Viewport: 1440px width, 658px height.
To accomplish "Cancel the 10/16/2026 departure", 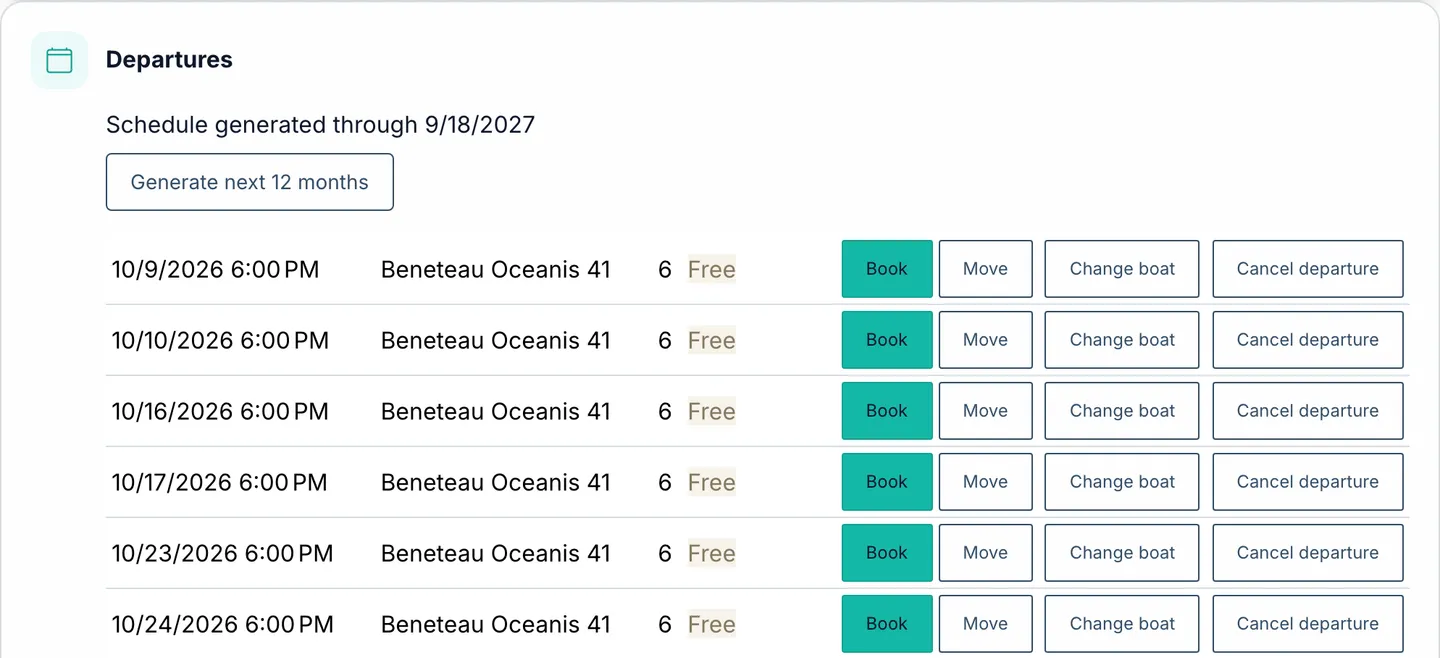I will [1308, 411].
